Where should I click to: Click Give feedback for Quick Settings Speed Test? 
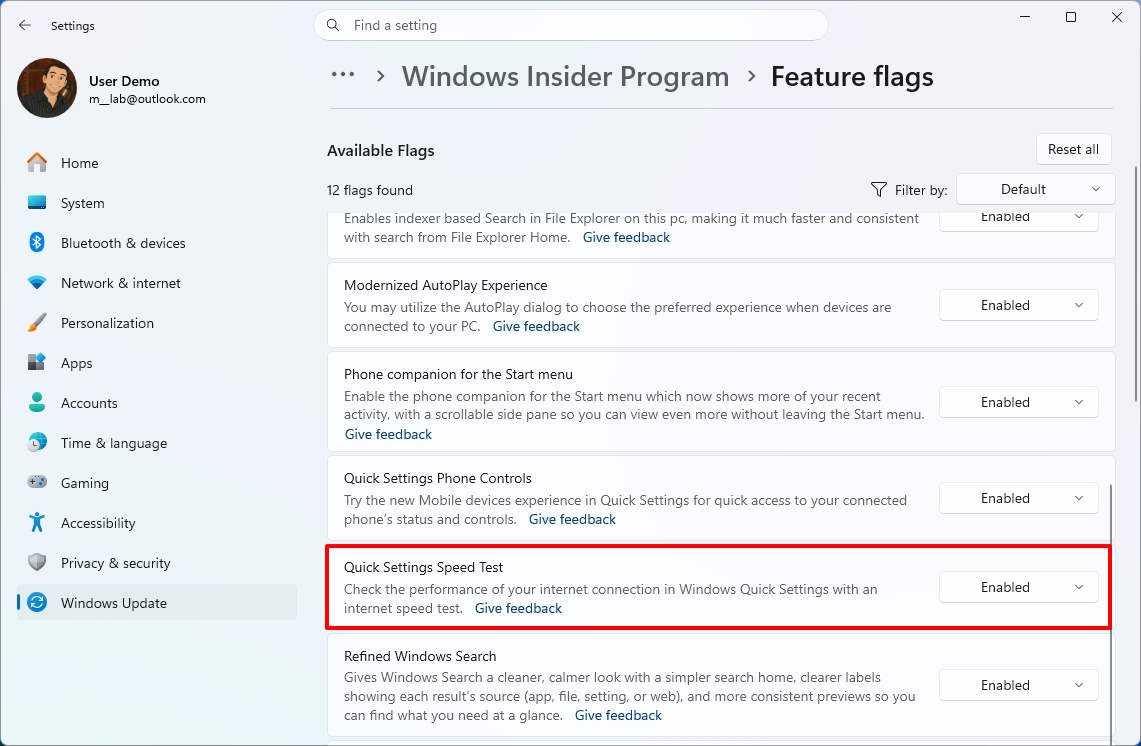coord(518,608)
